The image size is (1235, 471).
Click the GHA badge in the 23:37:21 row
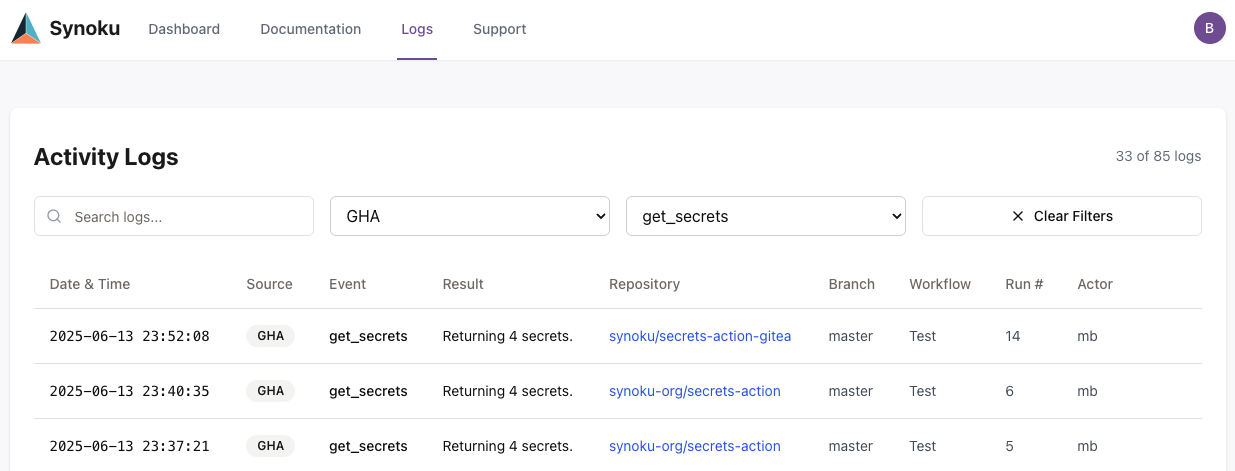point(270,446)
